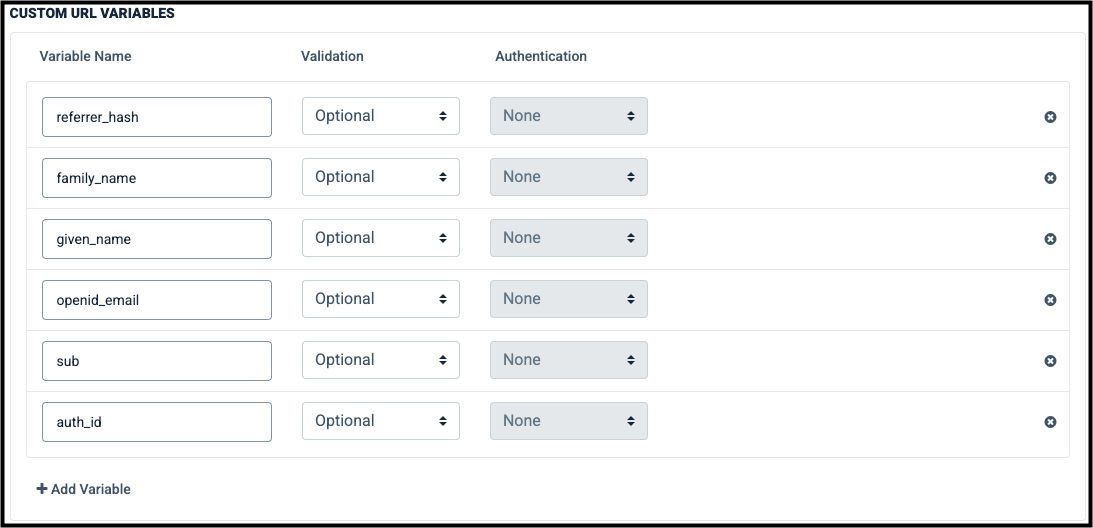This screenshot has height=528, width=1093.
Task: Open Validation dropdown for referrer_hash
Action: pyautogui.click(x=381, y=116)
